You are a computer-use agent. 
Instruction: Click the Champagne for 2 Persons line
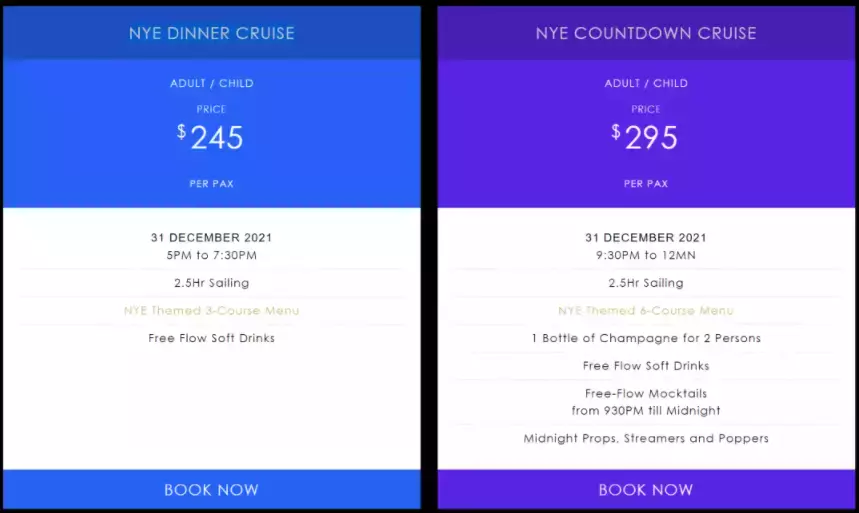click(645, 338)
